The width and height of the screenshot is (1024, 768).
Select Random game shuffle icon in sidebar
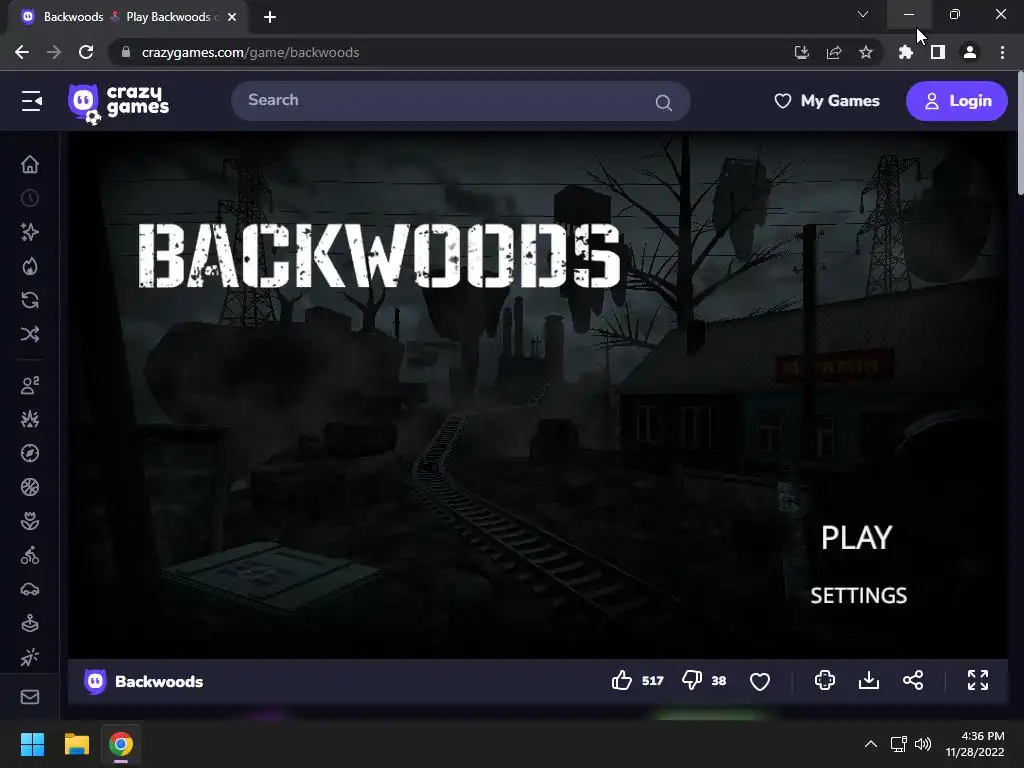pyautogui.click(x=30, y=334)
